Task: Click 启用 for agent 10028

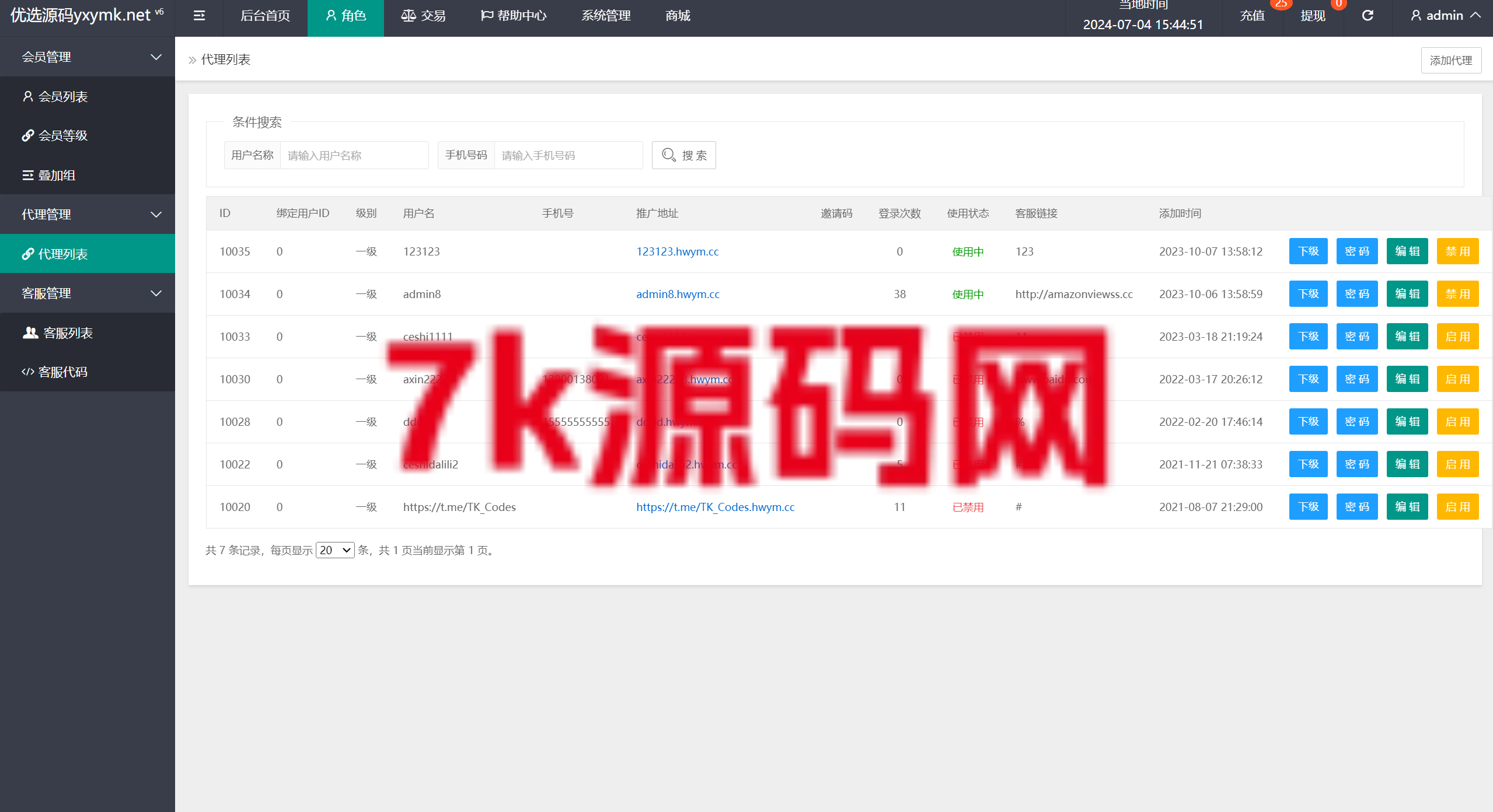Action: (x=1457, y=422)
